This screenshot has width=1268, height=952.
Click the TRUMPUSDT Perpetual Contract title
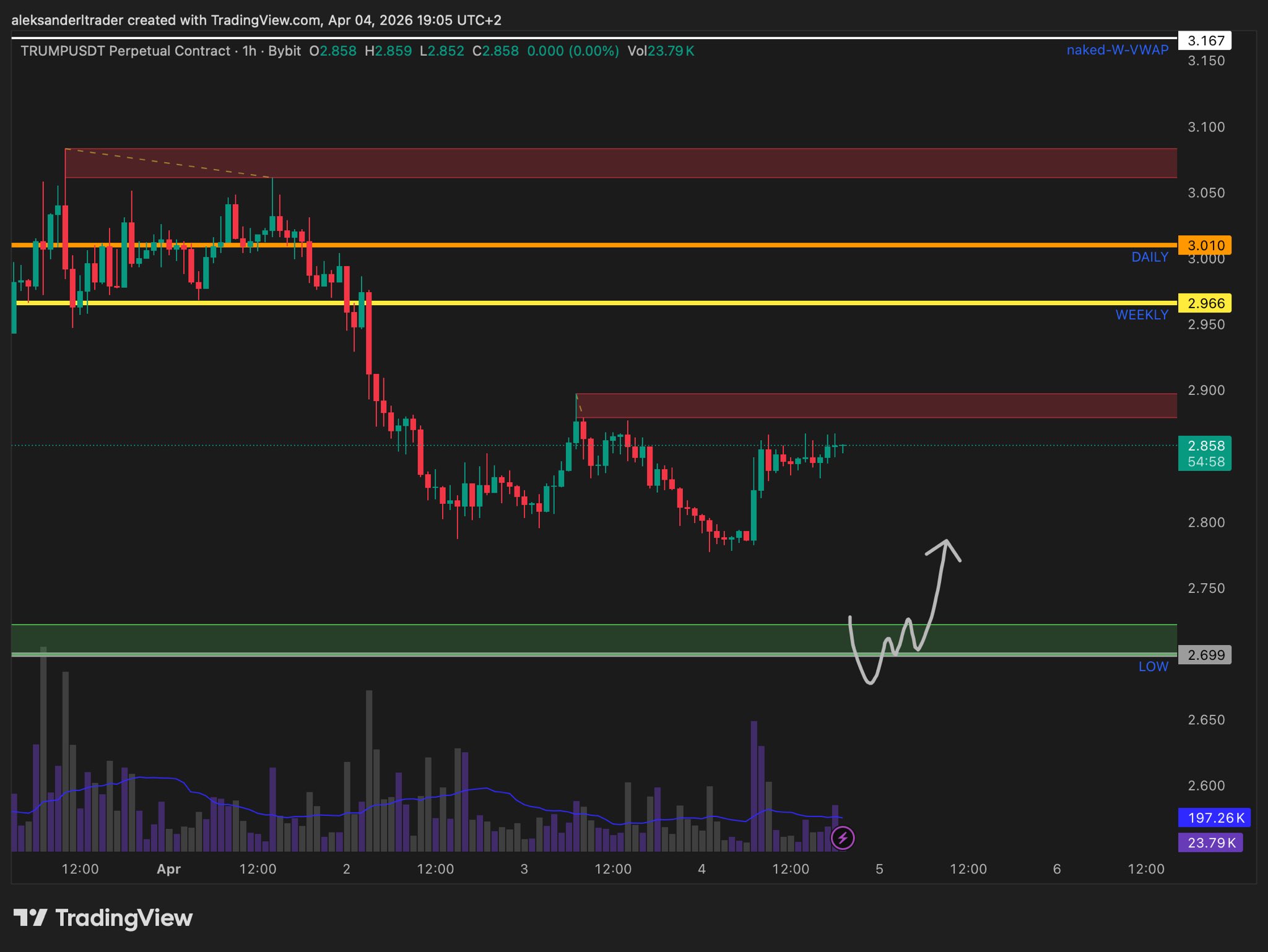coord(125,51)
